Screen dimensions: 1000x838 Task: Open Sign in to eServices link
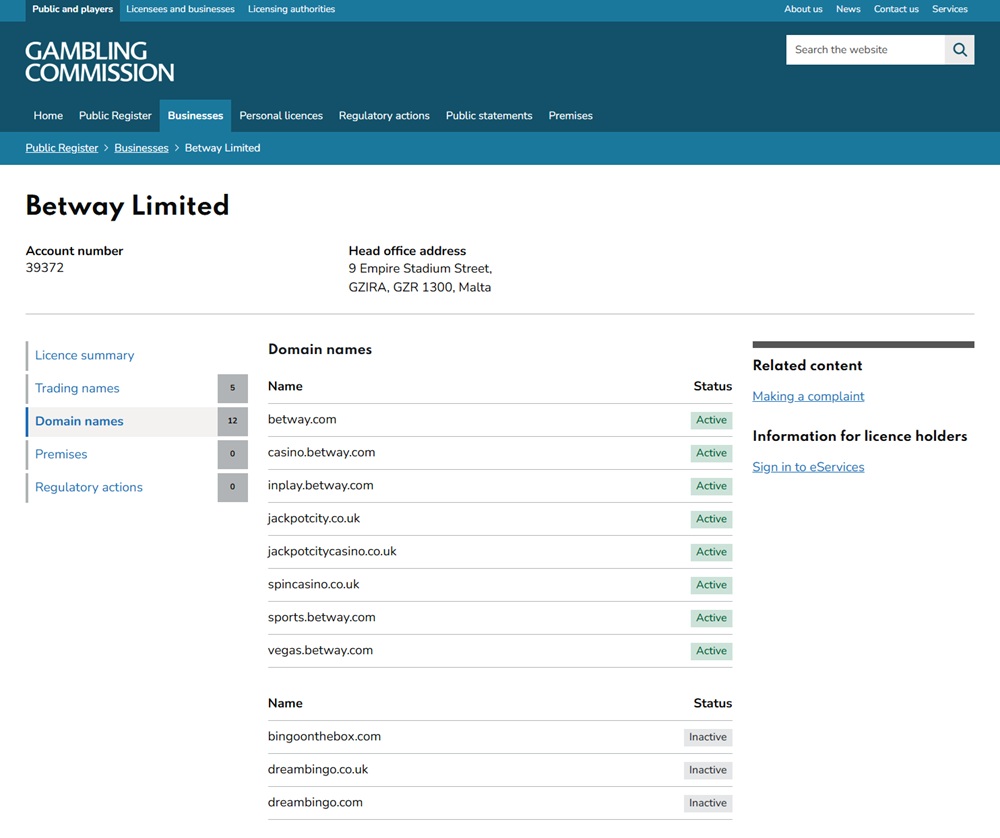(x=808, y=467)
